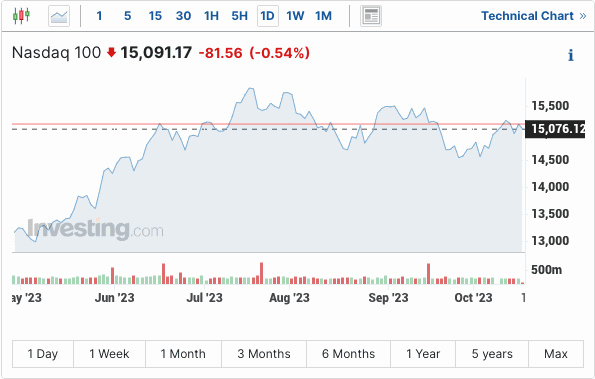Click the 13,500 axis label
595x379 pixels.
(x=550, y=214)
